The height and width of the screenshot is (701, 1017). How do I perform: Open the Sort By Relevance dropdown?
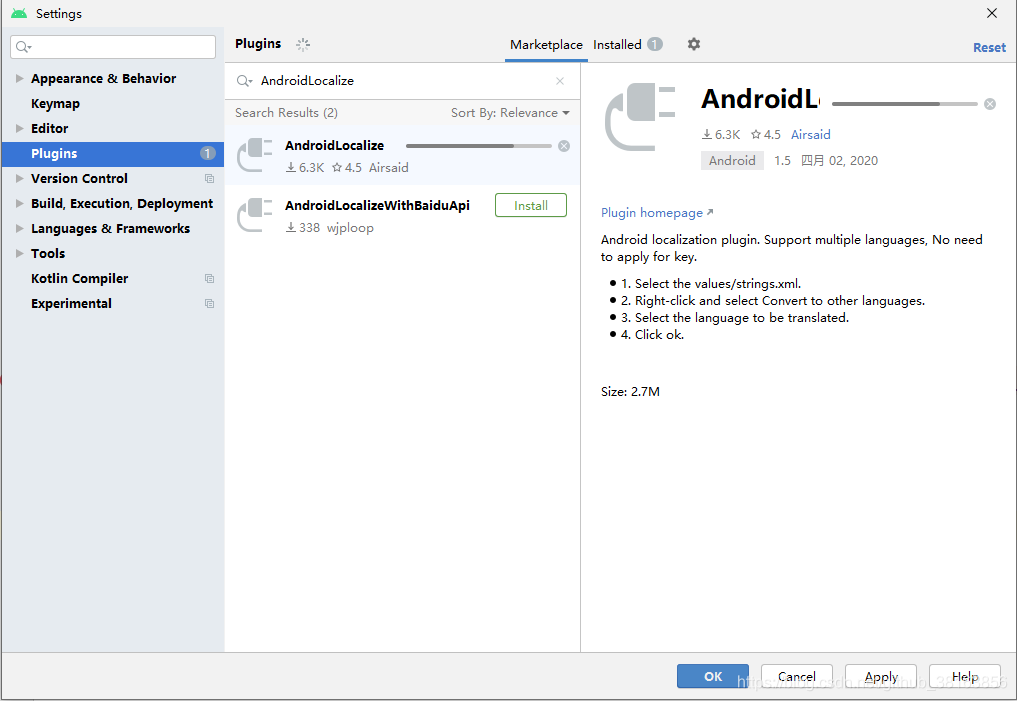[x=510, y=113]
